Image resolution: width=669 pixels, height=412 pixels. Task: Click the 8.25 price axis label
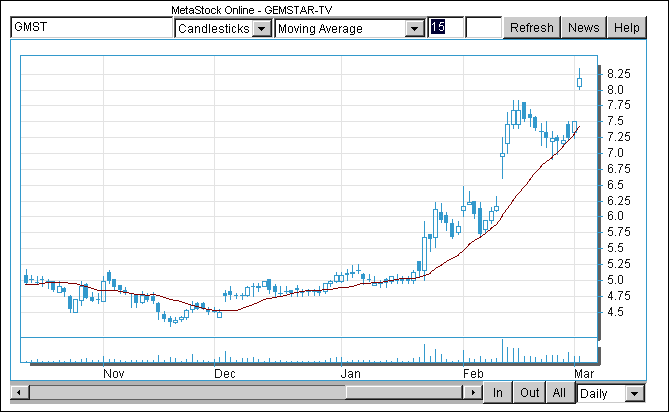coord(619,74)
